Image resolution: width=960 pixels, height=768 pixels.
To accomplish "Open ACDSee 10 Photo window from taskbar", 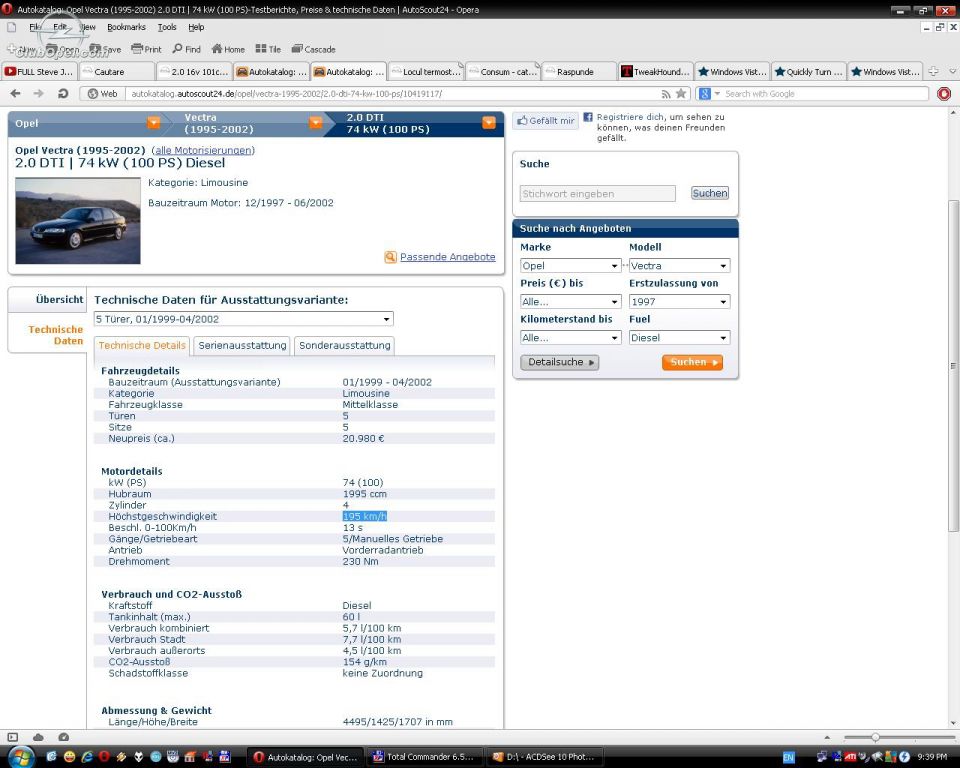I will tap(546, 757).
